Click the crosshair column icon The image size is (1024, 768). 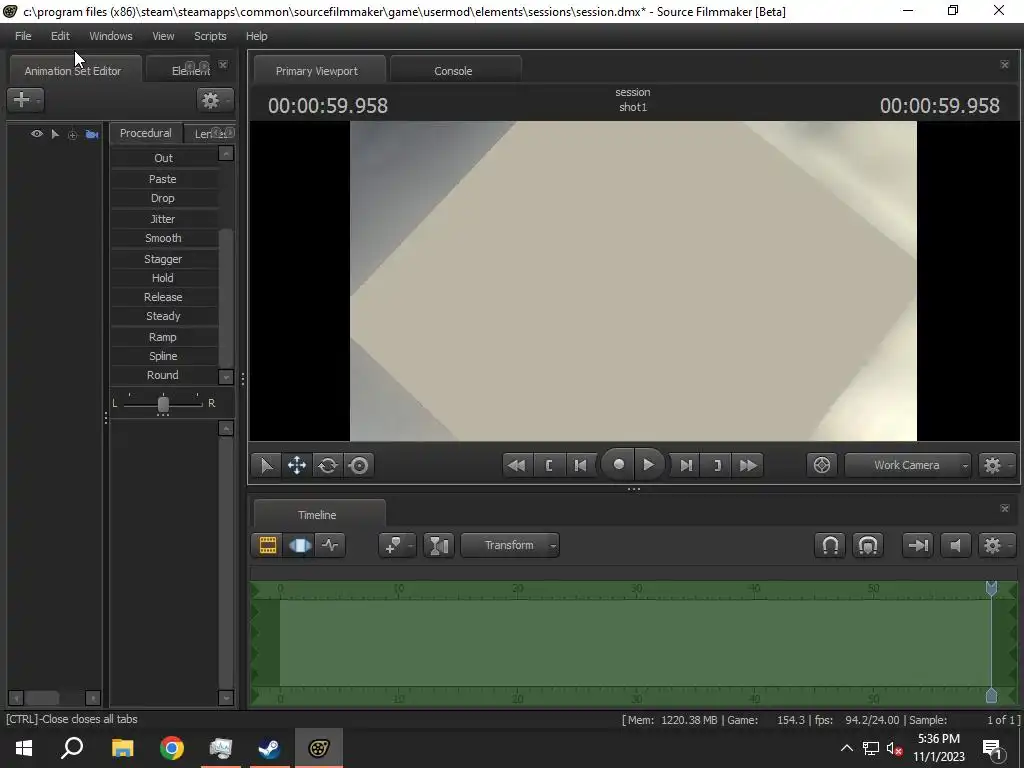click(72, 135)
